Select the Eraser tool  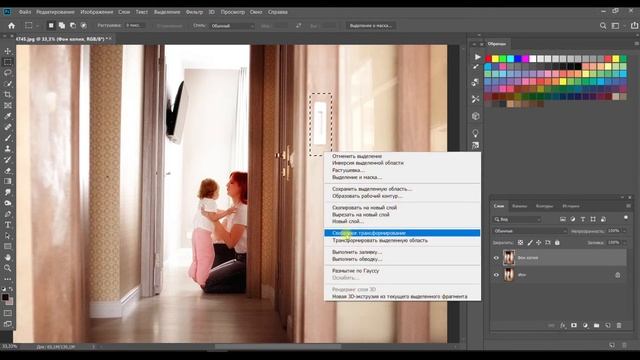[8, 171]
